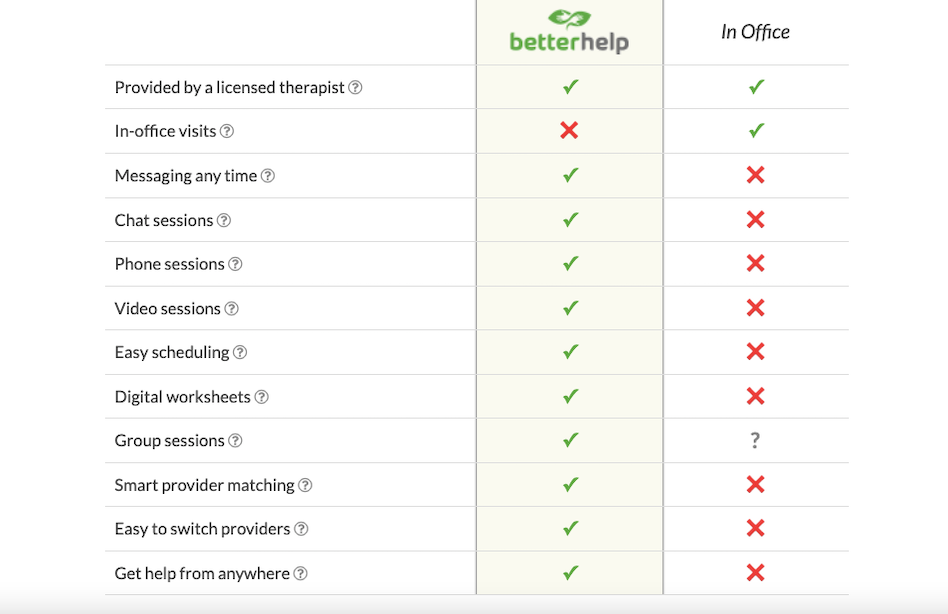Open the help tooltip for In-office visits
The width and height of the screenshot is (948, 614).
point(227,132)
